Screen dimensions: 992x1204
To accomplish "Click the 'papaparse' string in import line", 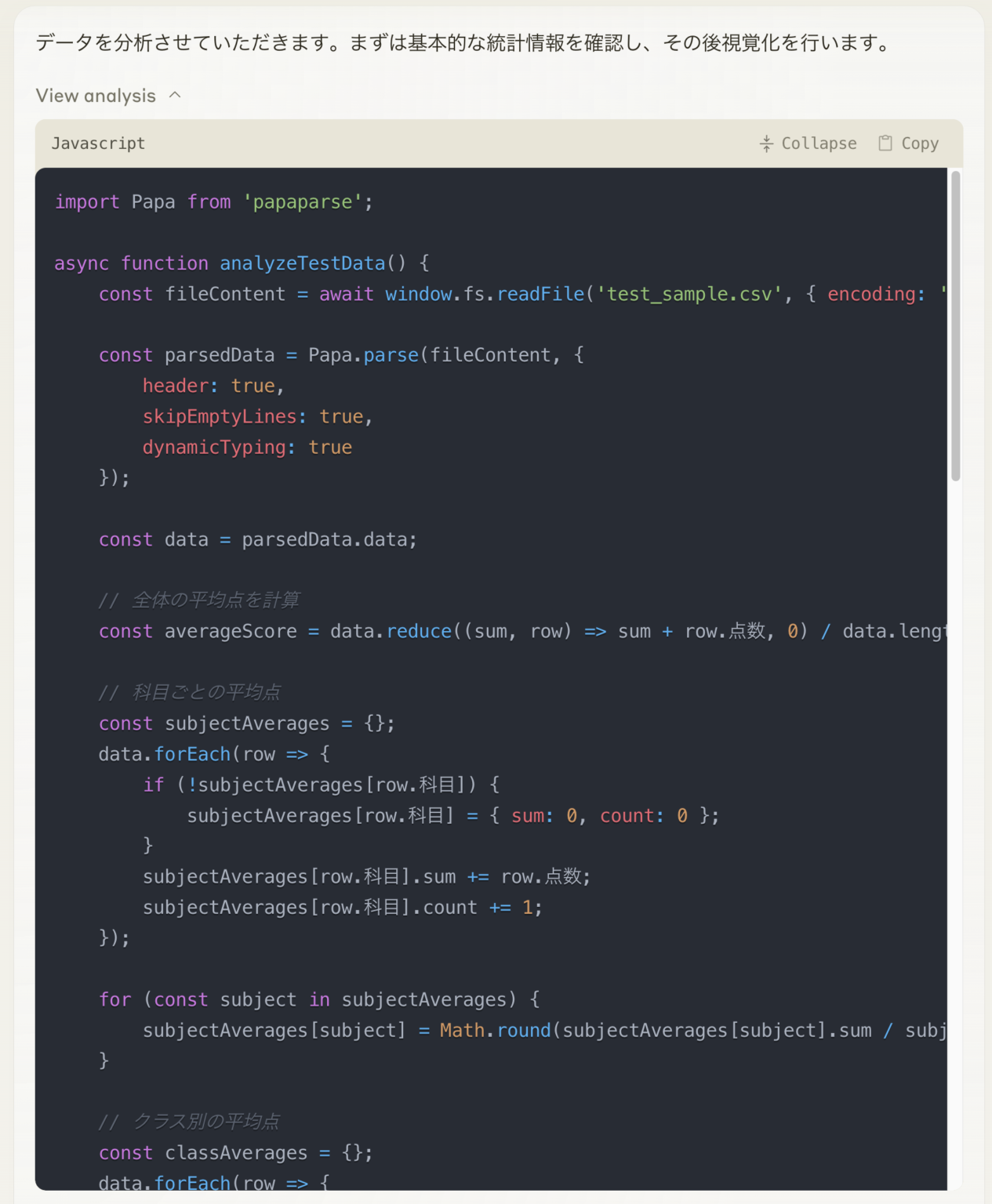I will 302,202.
